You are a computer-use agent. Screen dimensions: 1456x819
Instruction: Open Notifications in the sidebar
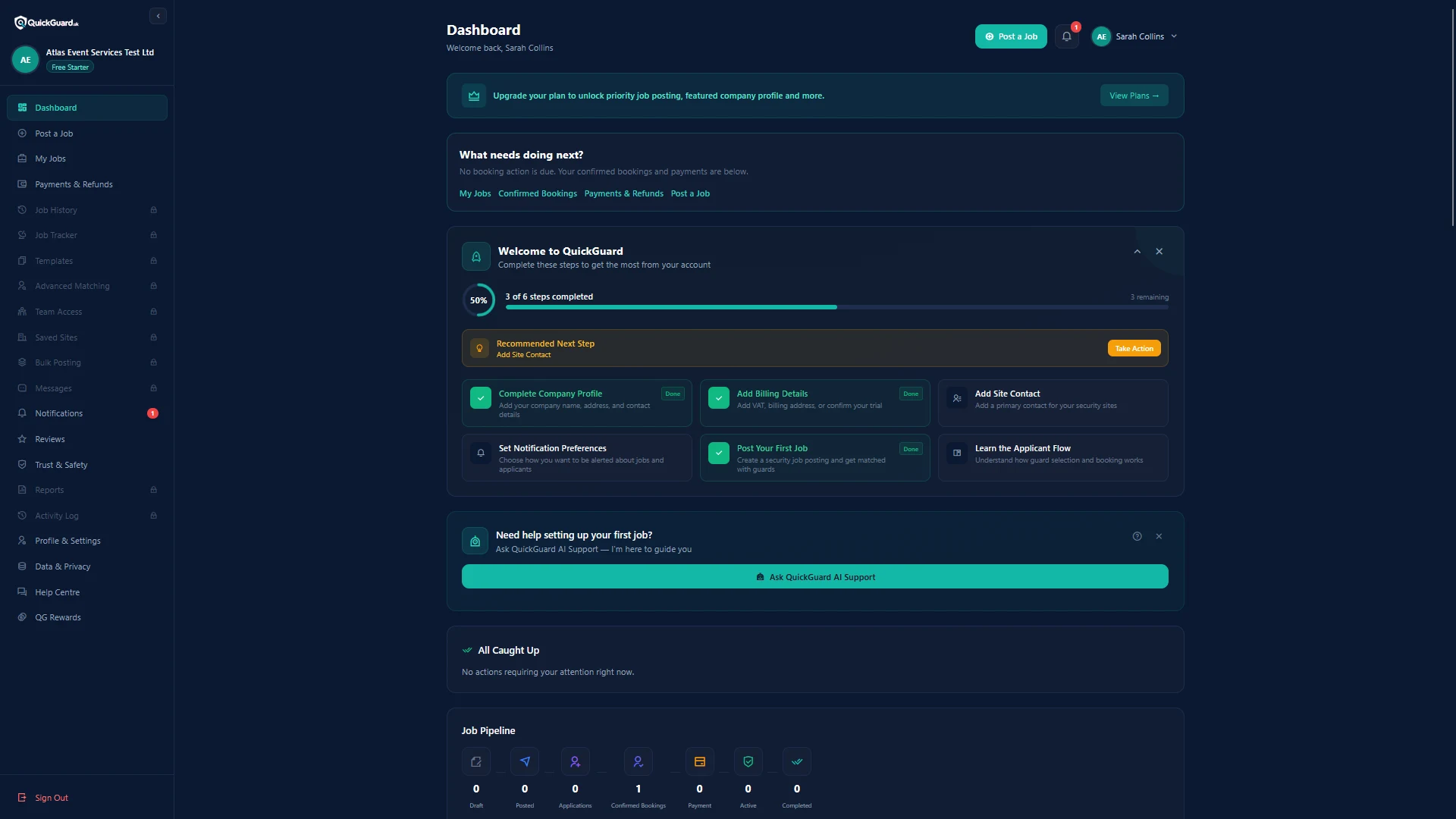[x=87, y=413]
